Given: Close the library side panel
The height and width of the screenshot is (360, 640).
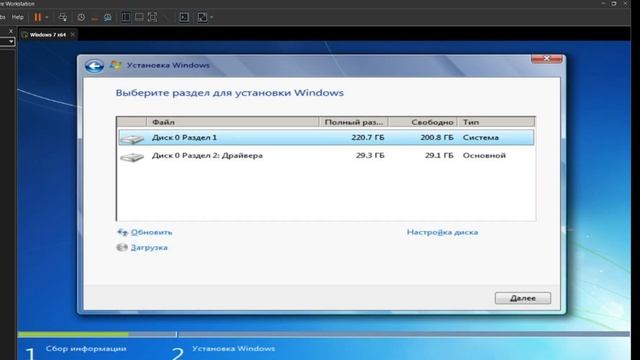Looking at the screenshot, I should (11, 31).
